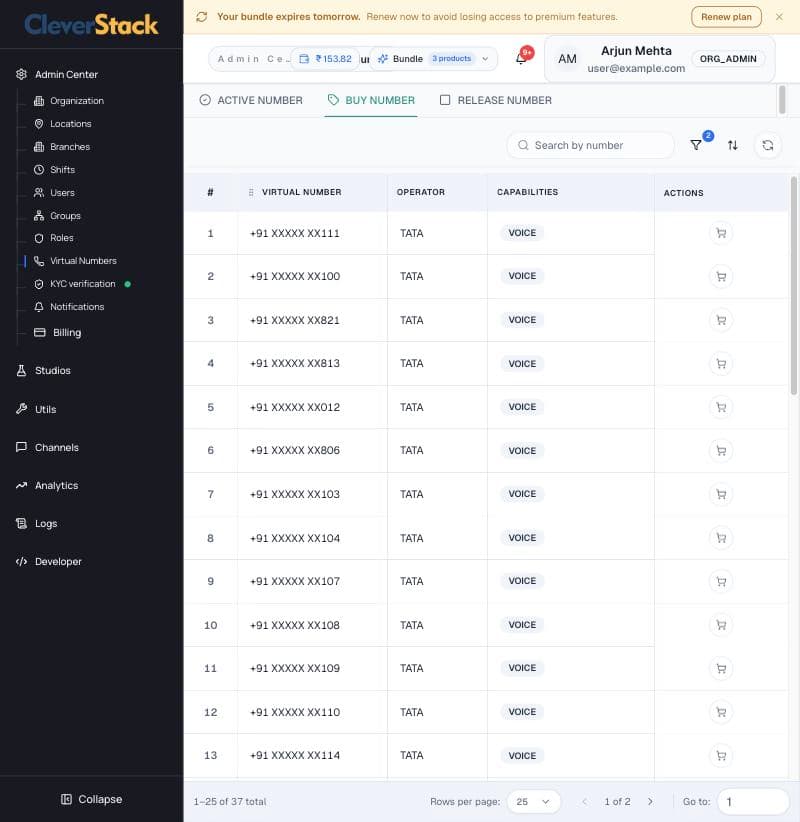This screenshot has width=800, height=822.
Task: Open Arjun Mehta's profile card
Action: click(x=660, y=59)
